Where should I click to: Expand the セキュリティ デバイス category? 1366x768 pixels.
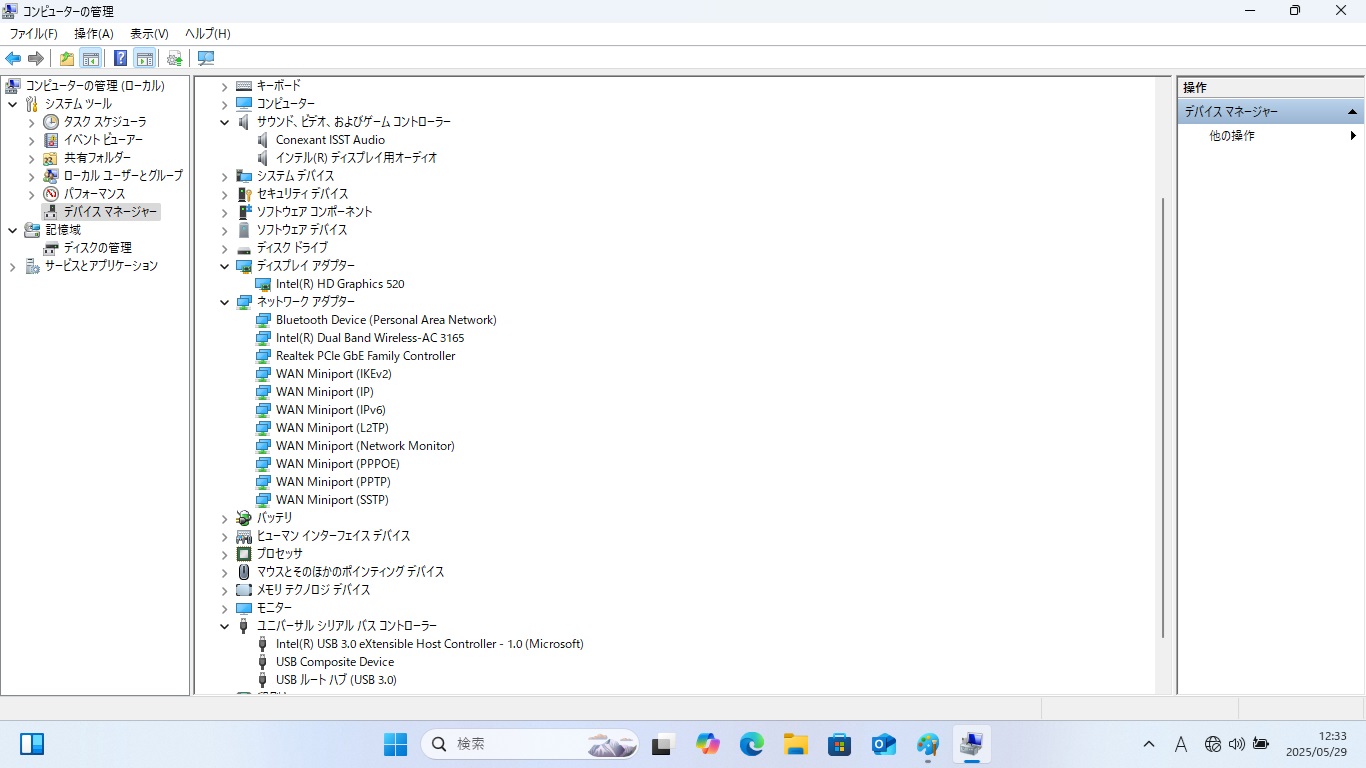[x=225, y=194]
